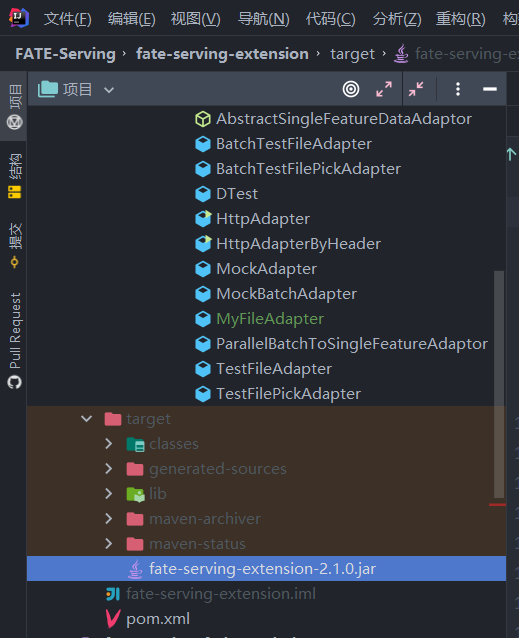Open the 文件(F) menu
This screenshot has width=519, height=638.
pos(68,19)
